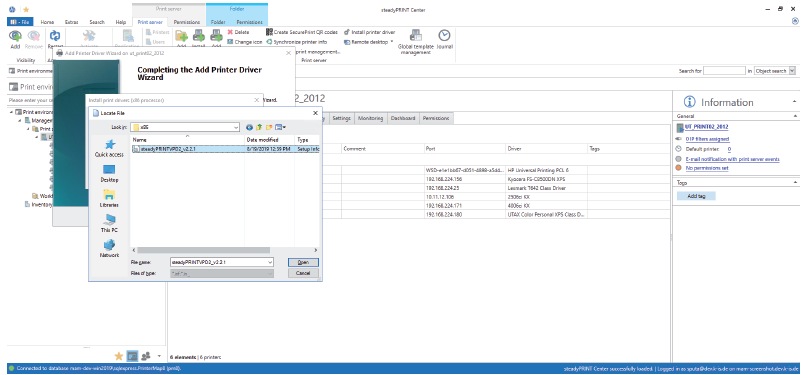
Task: Click Open in Locate File dialog
Action: [x=303, y=262]
